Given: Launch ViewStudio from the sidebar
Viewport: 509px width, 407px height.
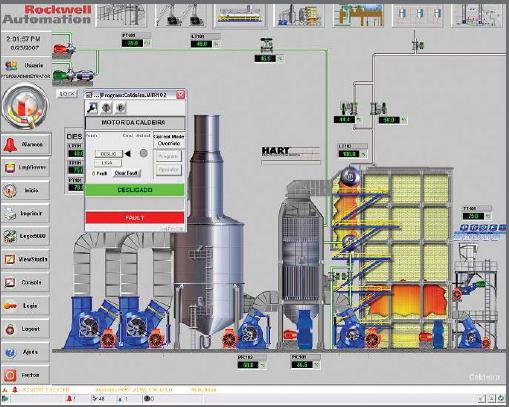Looking at the screenshot, I should point(26,259).
